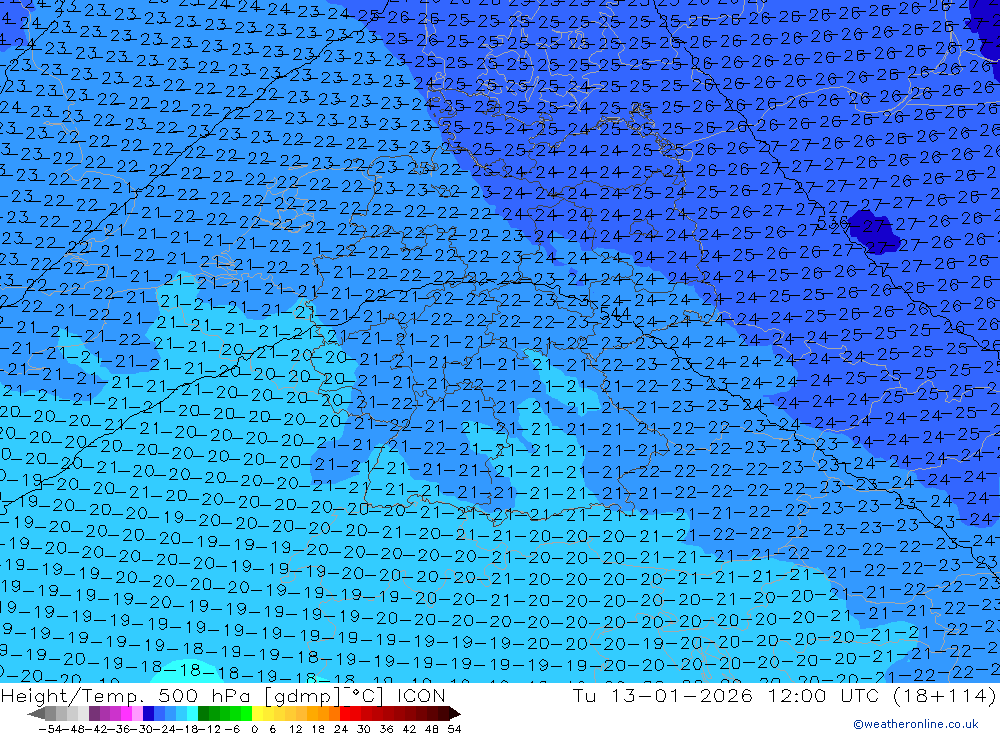Click the '-54' label on temperature scale

[x=50, y=729]
